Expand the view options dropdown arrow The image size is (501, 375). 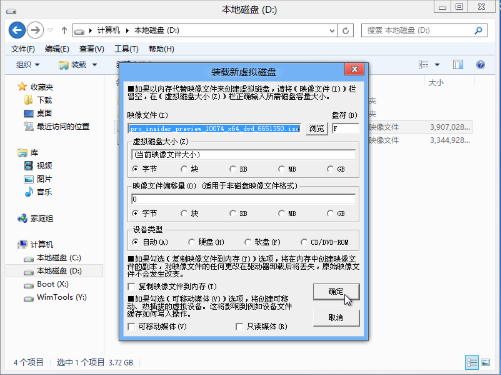[x=437, y=64]
